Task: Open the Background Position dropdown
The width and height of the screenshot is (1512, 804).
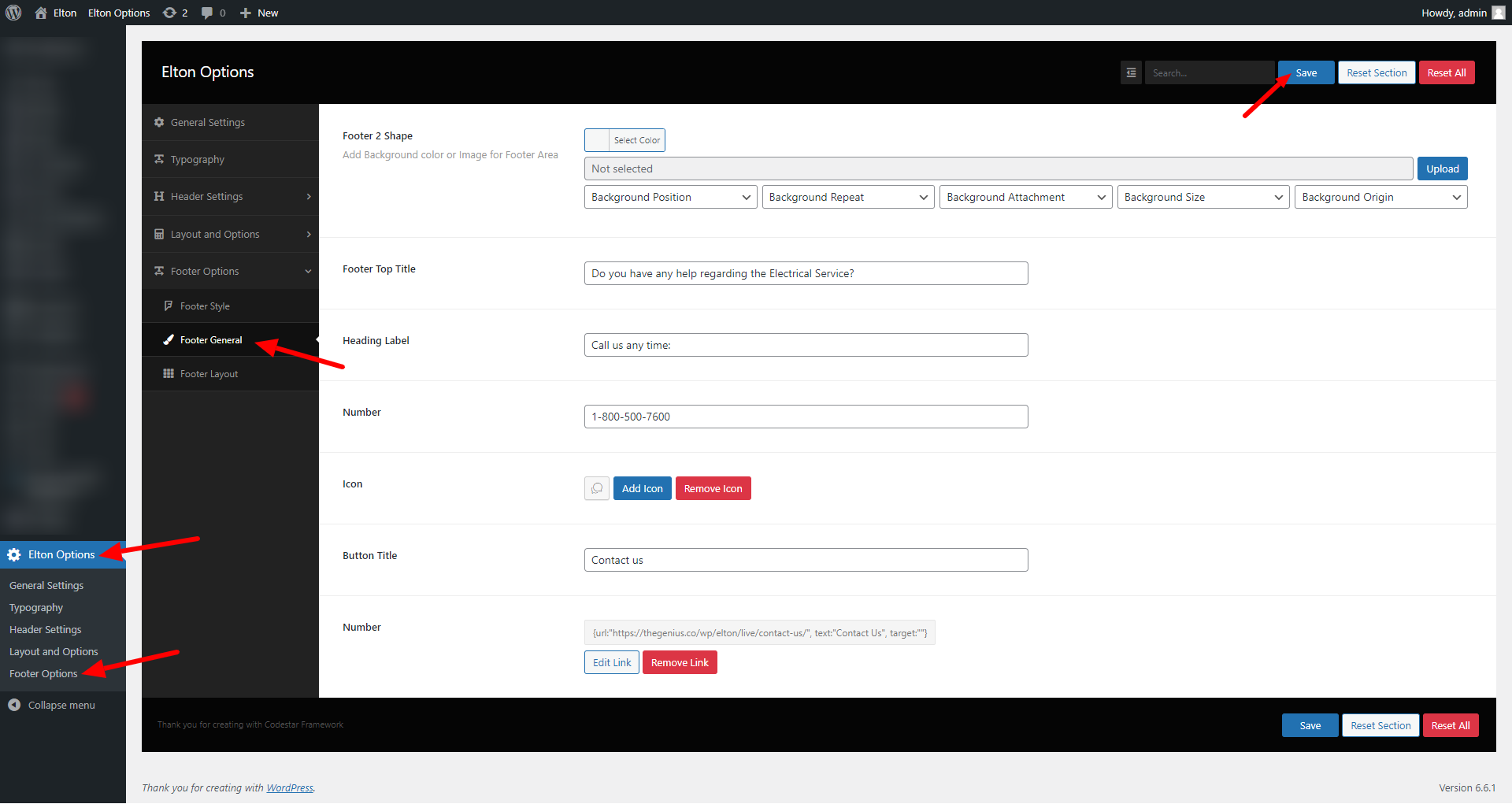Action: point(670,197)
